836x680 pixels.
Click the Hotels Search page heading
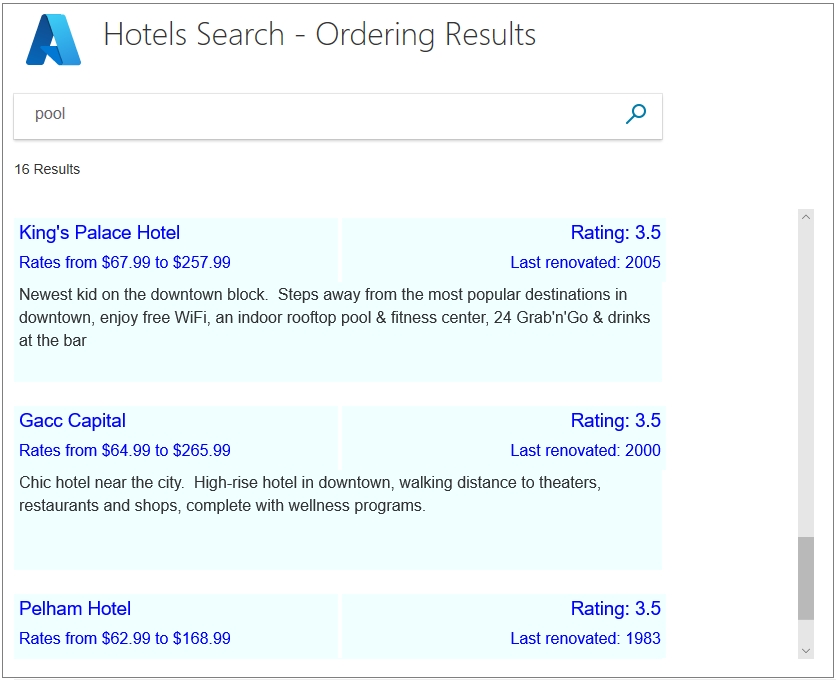point(320,35)
